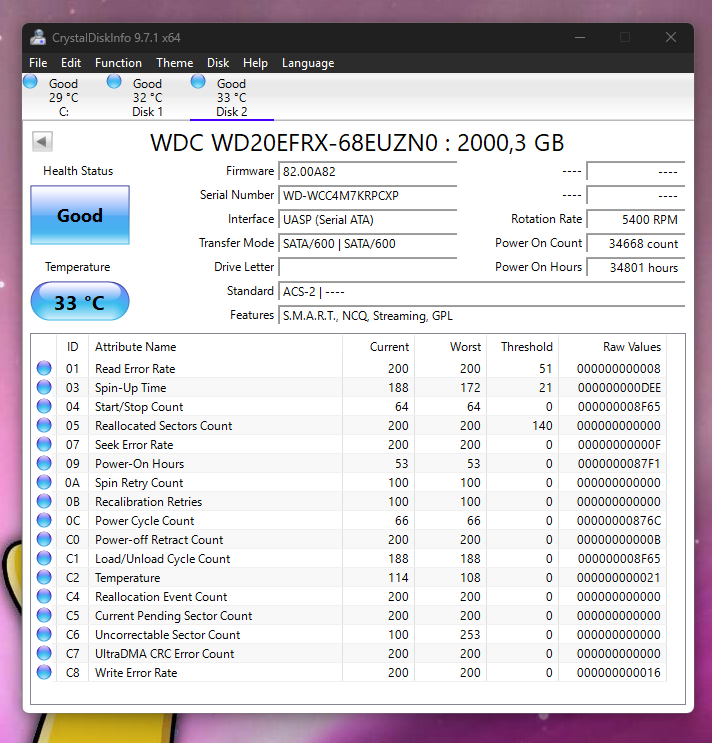Viewport: 712px width, 743px height.
Task: Click the status icon for Start/Stop Count
Action: (x=44, y=406)
